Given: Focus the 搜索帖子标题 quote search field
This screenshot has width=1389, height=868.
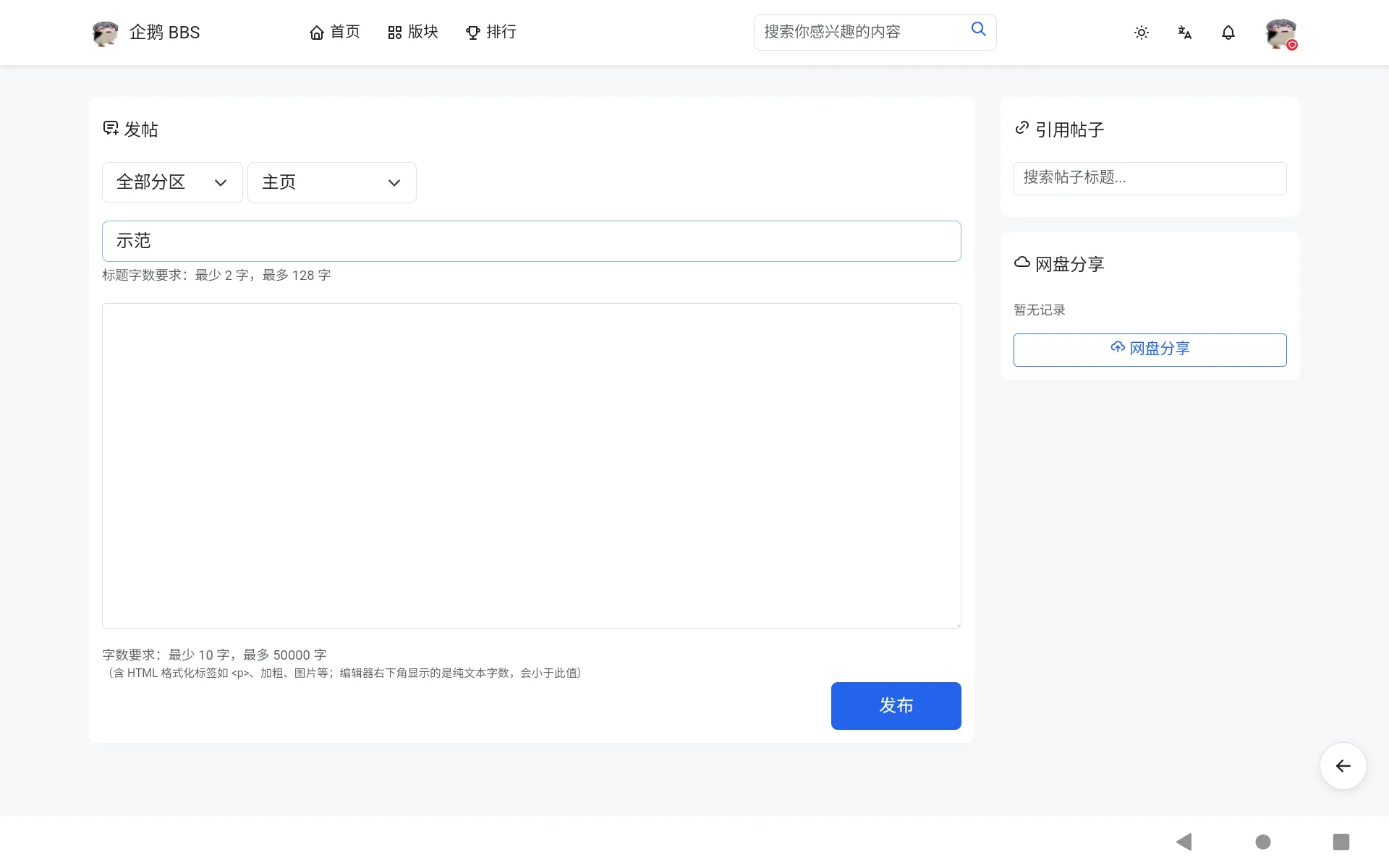Looking at the screenshot, I should pos(1150,178).
